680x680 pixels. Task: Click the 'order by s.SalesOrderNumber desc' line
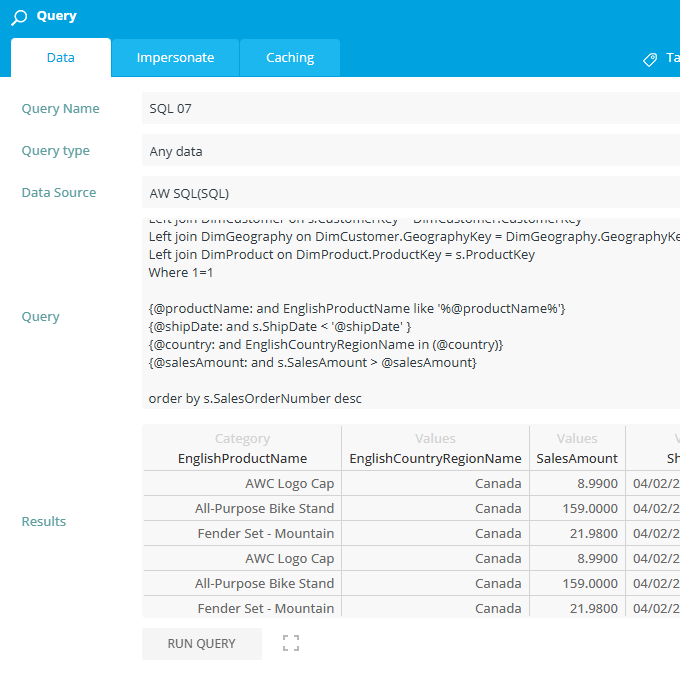tap(255, 399)
